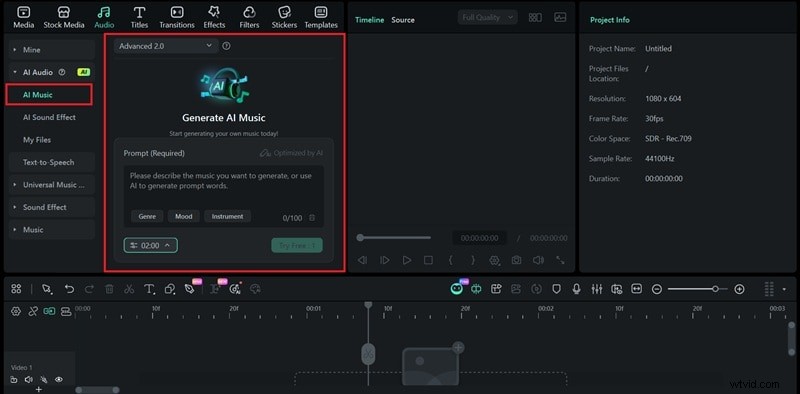Play the preview
Image resolution: width=800 pixels, height=394 pixels.
click(x=407, y=260)
